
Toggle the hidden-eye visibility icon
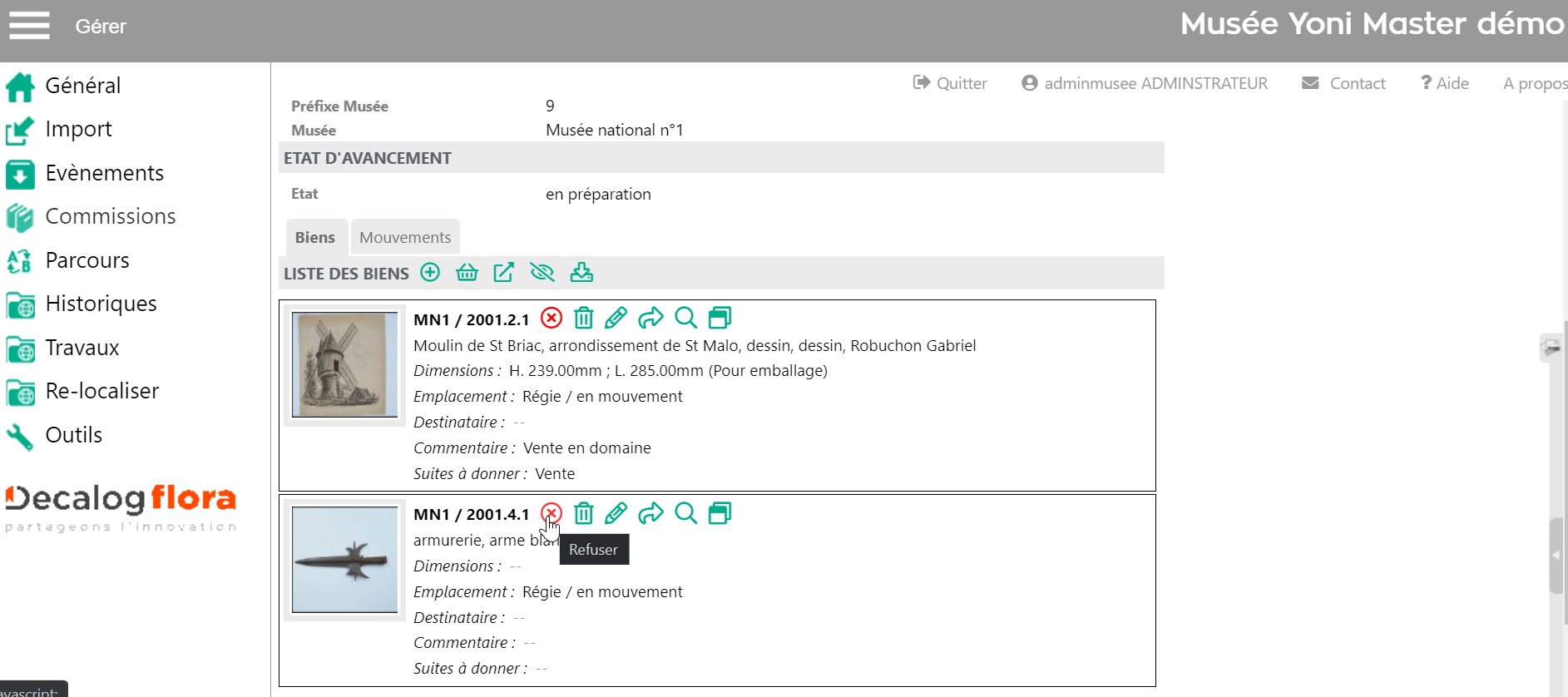pos(542,272)
